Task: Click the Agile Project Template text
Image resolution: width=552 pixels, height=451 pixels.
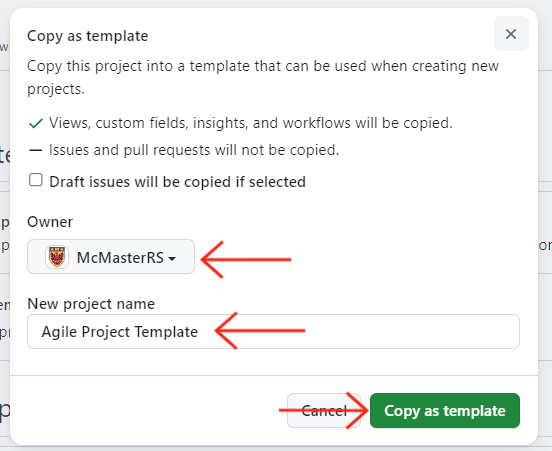Action: click(x=120, y=332)
